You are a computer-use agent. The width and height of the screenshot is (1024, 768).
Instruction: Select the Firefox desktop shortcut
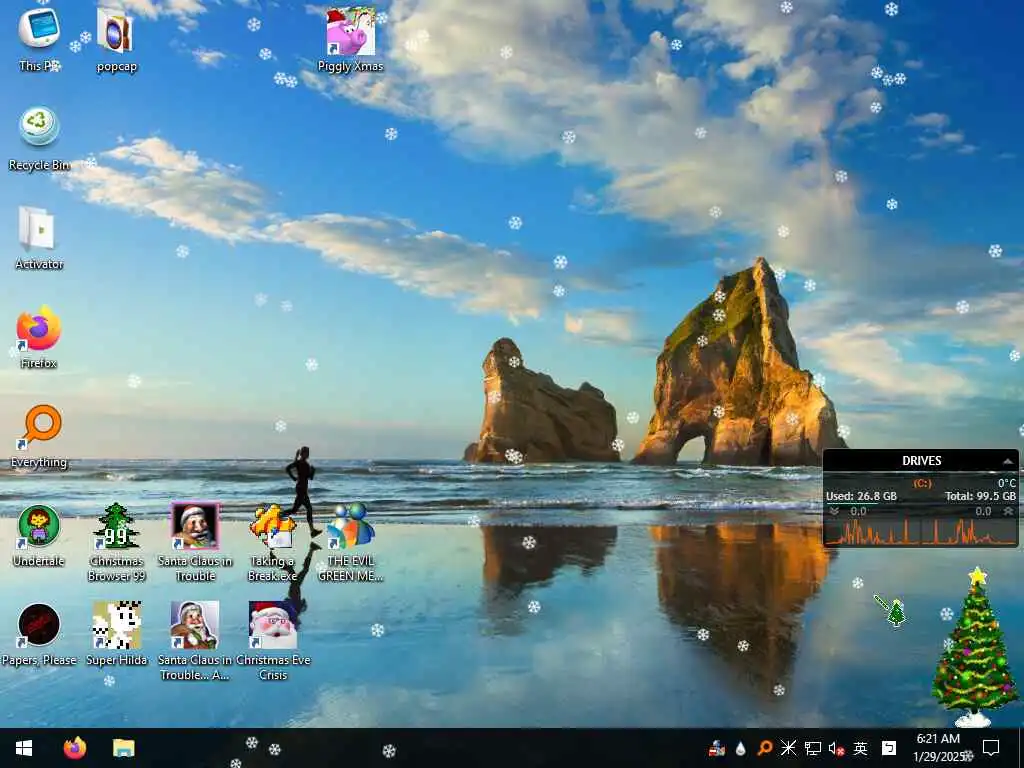[39, 337]
